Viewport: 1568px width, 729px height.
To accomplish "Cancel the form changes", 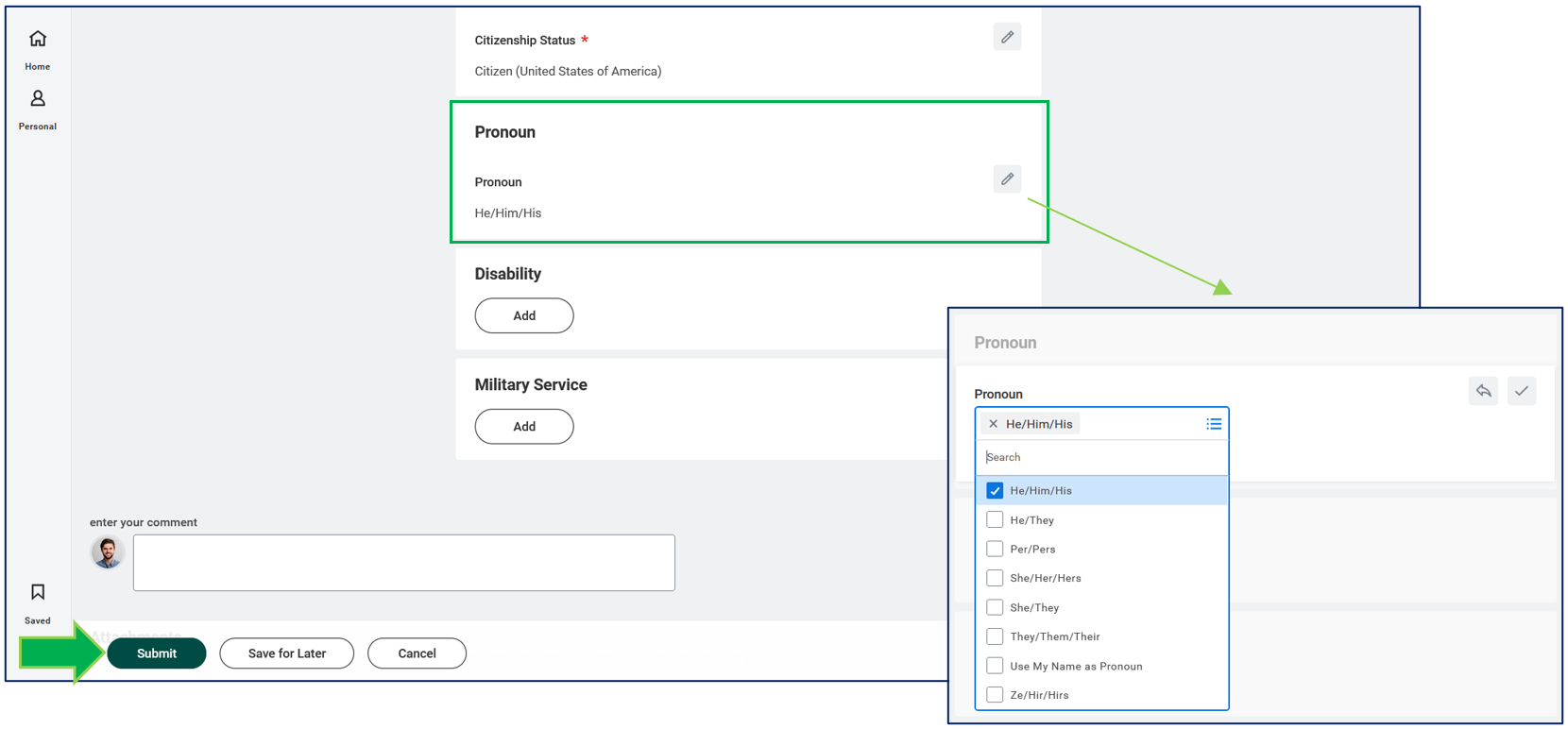I will tap(417, 653).
